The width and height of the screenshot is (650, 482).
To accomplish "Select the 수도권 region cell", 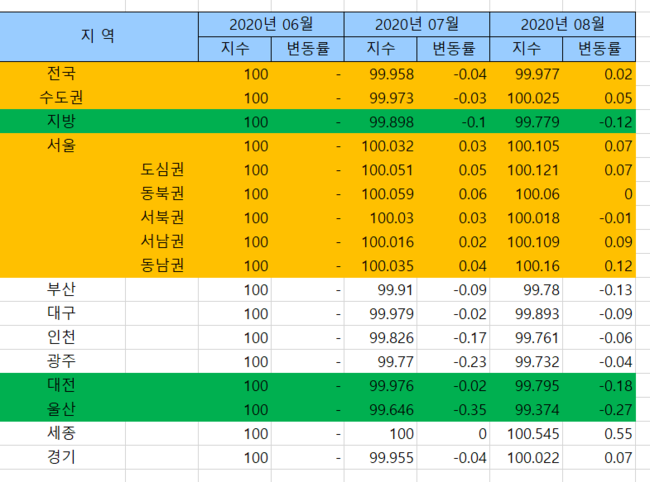I will [x=61, y=97].
